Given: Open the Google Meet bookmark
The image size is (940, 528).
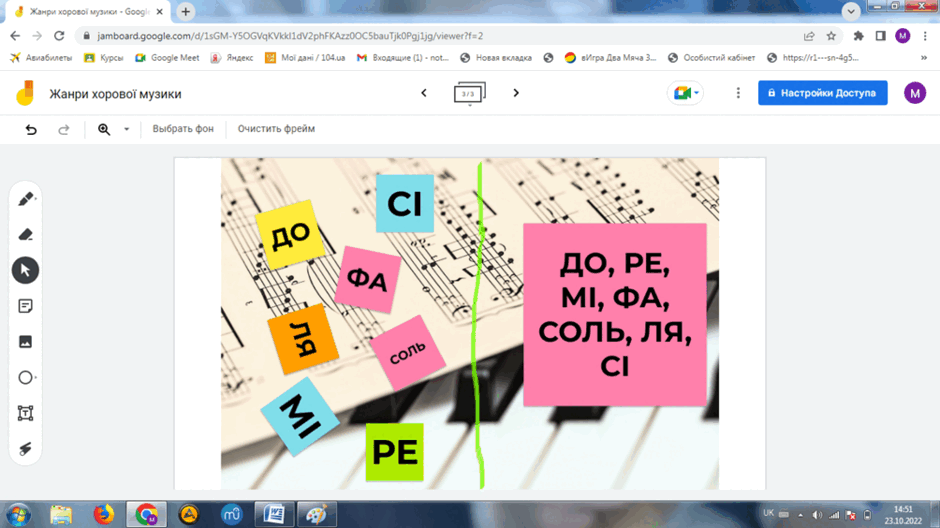Looking at the screenshot, I should point(167,58).
